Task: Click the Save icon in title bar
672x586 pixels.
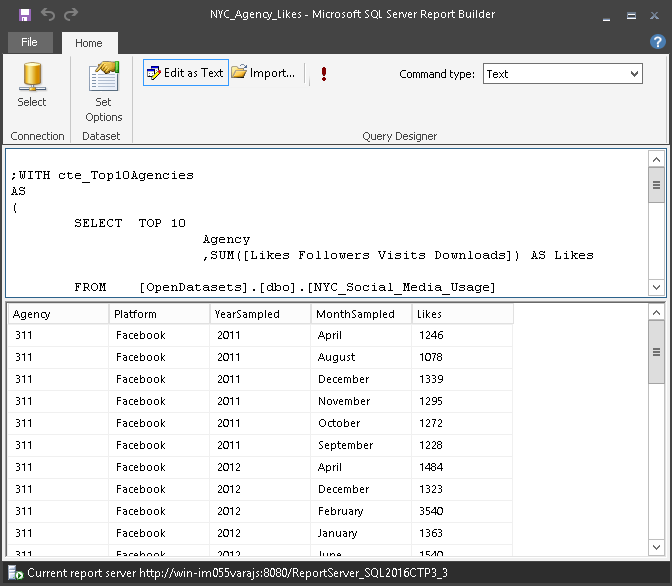Action: [24, 15]
